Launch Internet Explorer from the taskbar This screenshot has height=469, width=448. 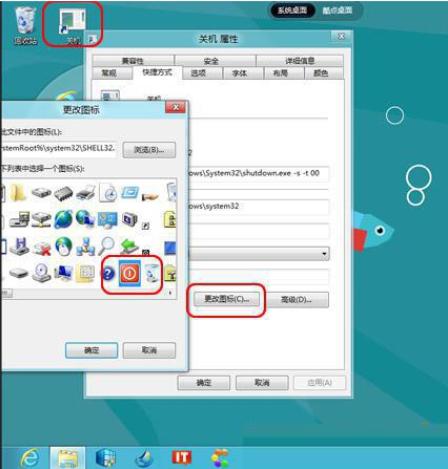point(30,457)
